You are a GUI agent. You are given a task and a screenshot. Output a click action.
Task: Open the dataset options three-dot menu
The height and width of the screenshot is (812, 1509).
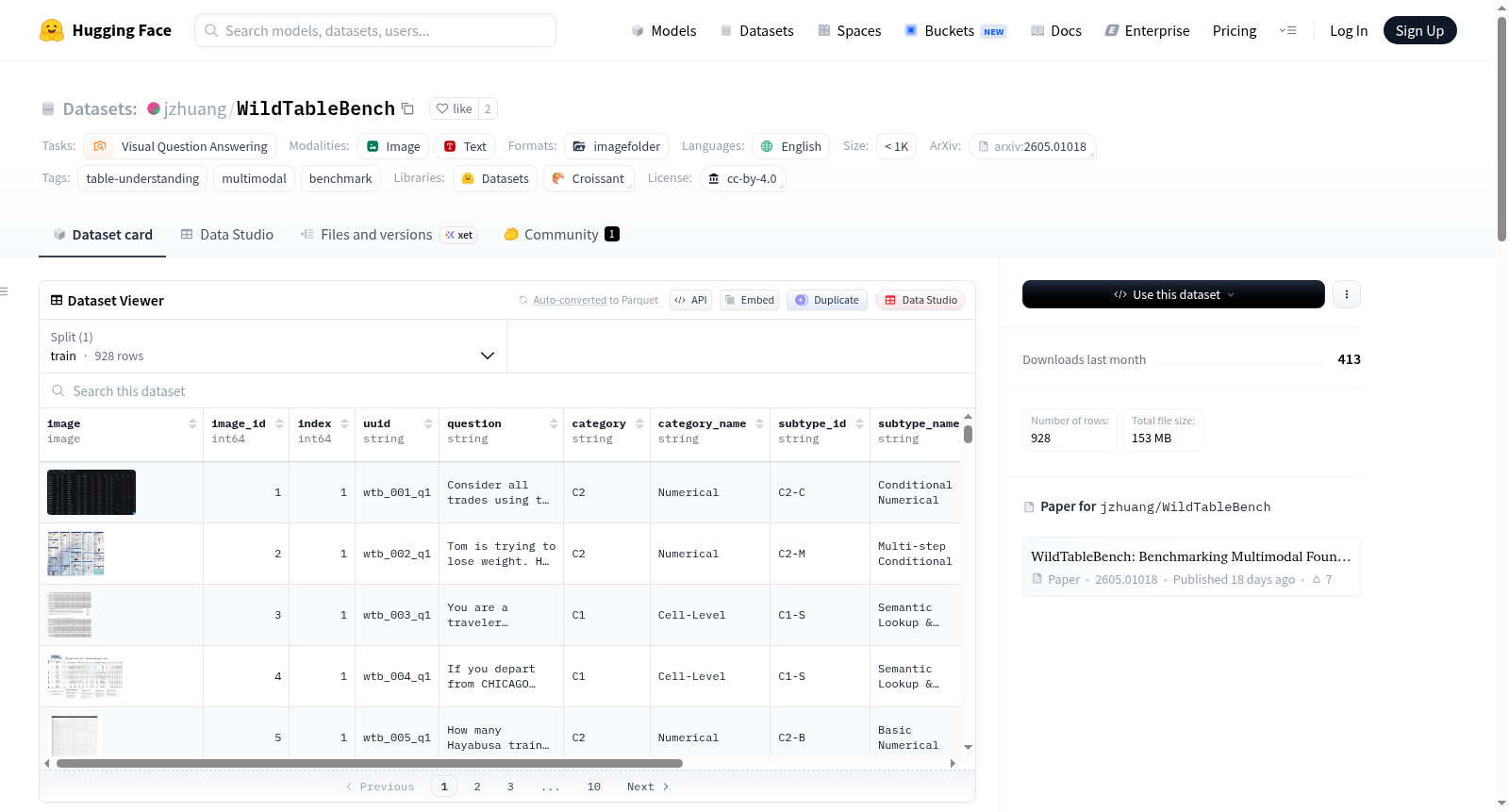[x=1347, y=294]
